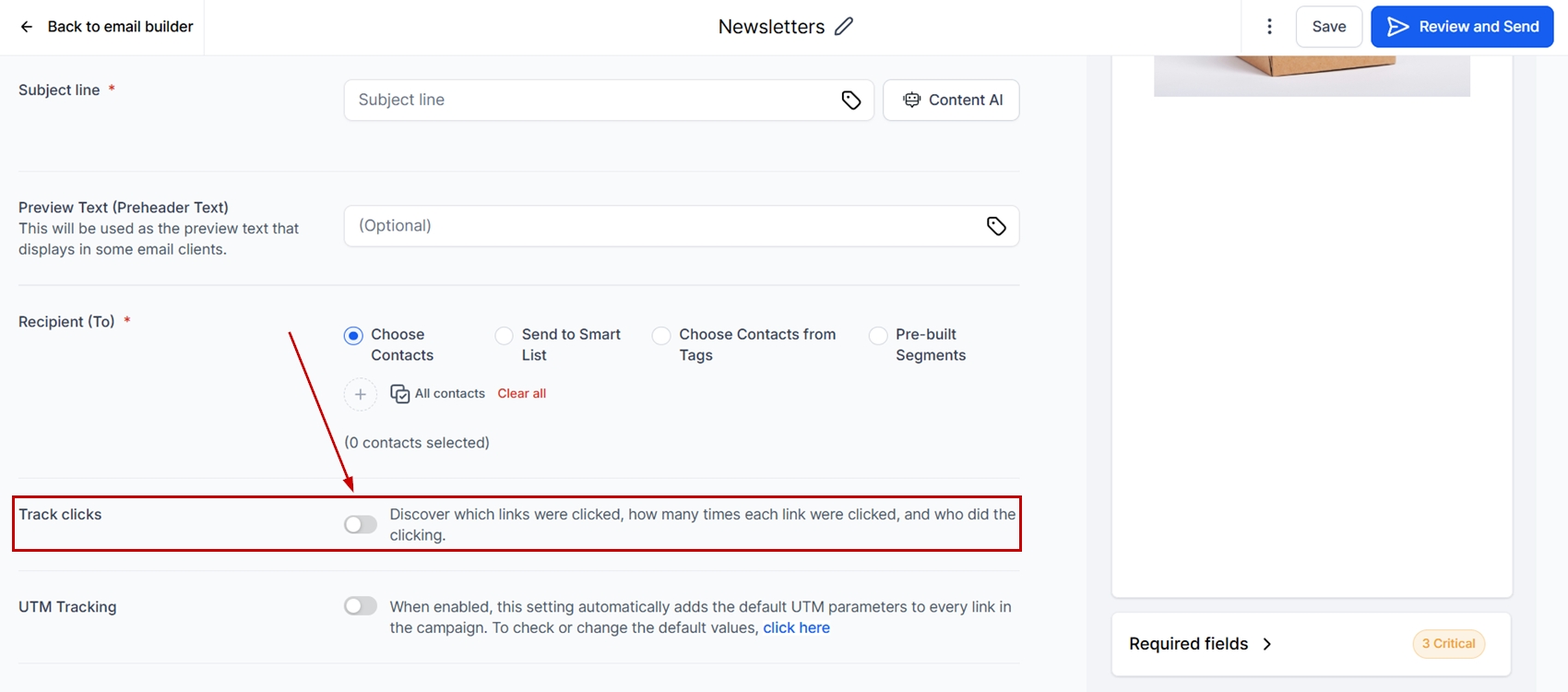
Task: Click the plus icon to add contacts
Action: pyautogui.click(x=361, y=394)
